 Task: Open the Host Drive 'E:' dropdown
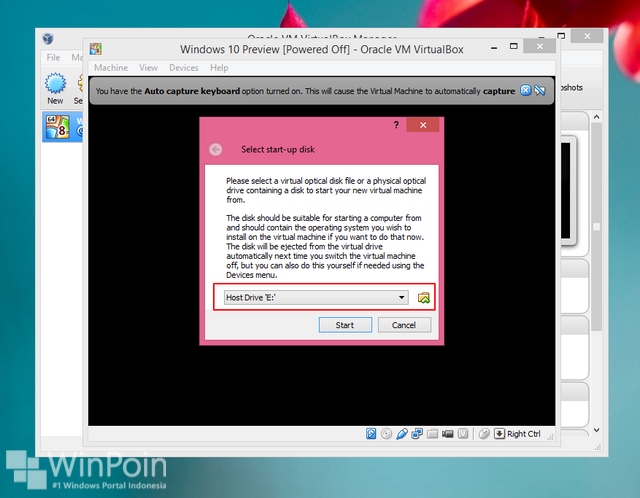(x=316, y=298)
